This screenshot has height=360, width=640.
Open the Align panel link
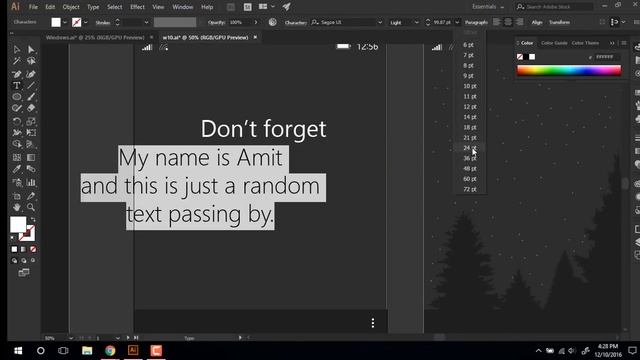point(537,22)
